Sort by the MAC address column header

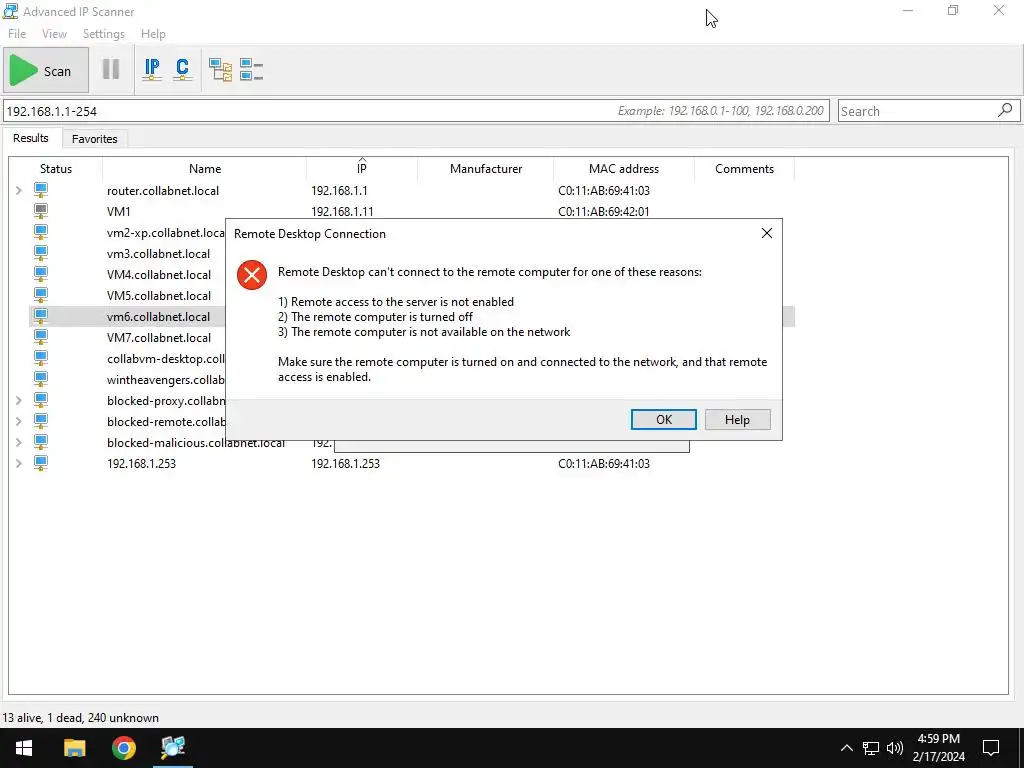point(624,168)
